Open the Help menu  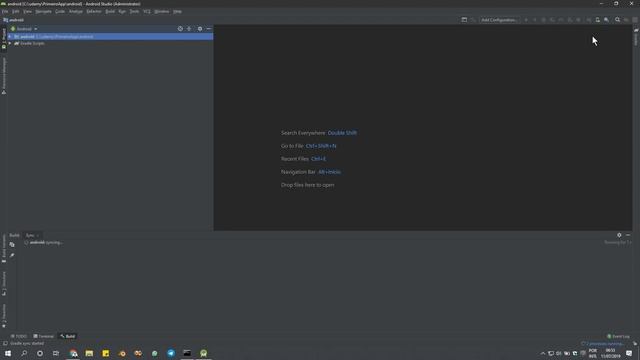coord(177,11)
